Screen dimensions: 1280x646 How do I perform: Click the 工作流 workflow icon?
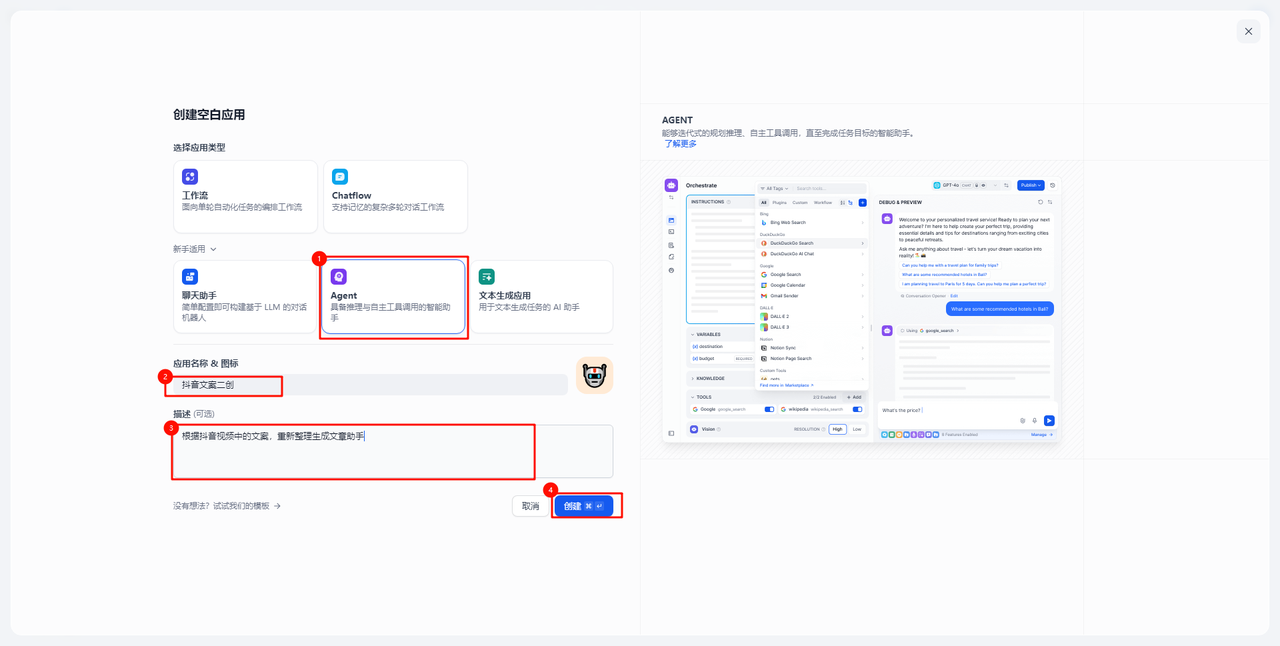190,177
